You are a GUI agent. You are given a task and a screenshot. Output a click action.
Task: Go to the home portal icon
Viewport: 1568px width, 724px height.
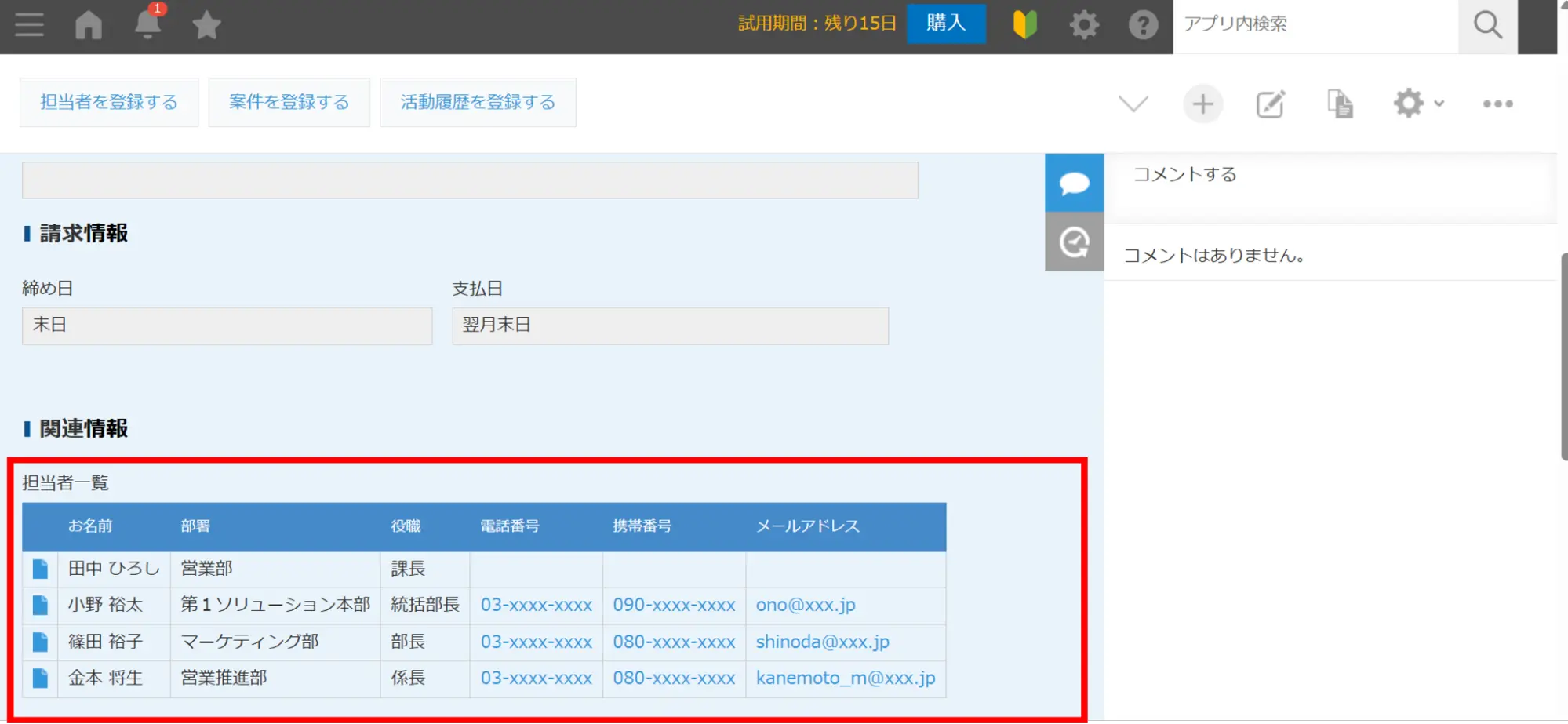click(89, 25)
